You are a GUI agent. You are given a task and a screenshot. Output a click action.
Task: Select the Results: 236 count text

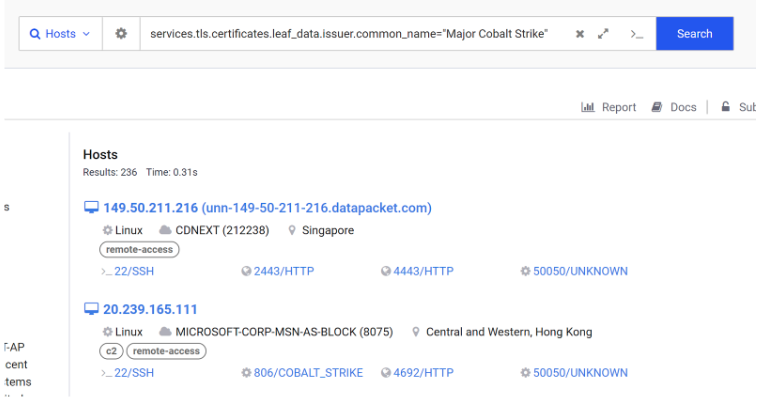click(110, 173)
